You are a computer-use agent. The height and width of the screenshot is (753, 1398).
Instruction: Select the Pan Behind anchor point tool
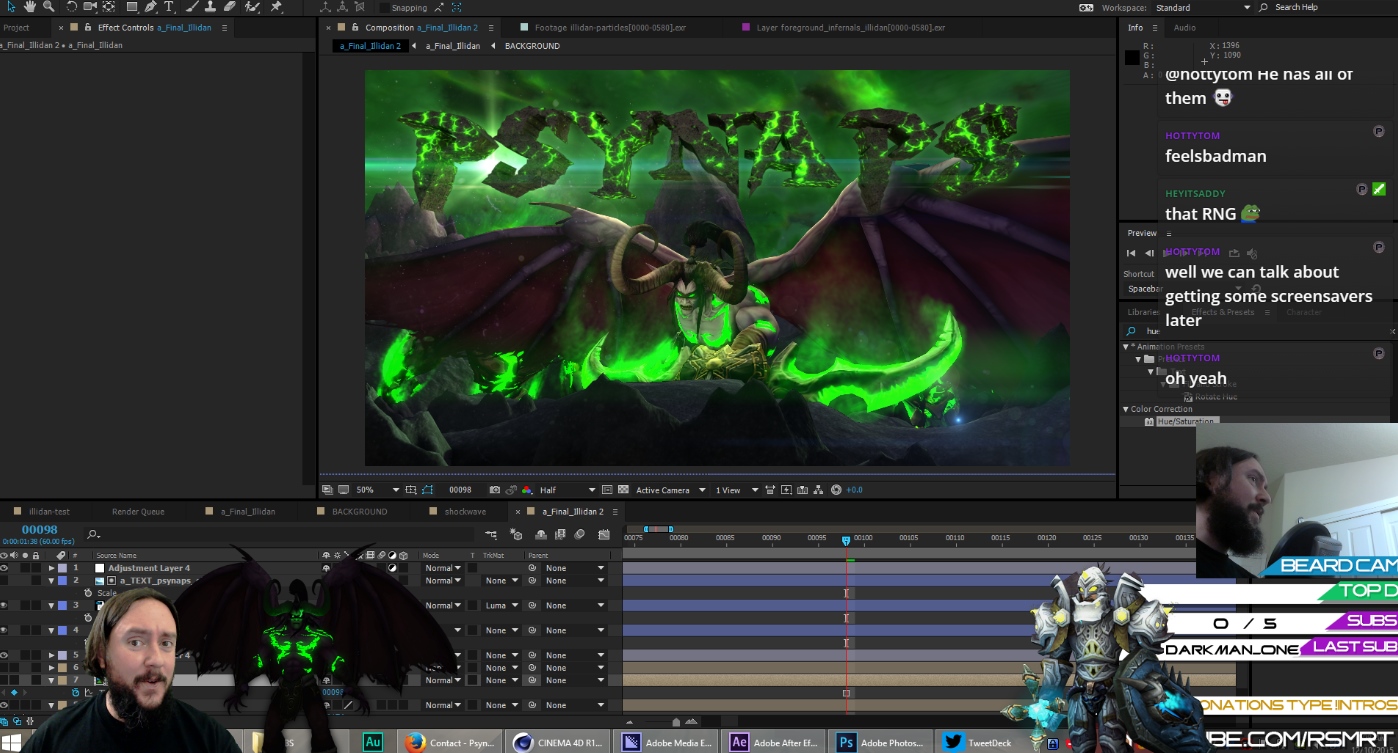pos(108,7)
